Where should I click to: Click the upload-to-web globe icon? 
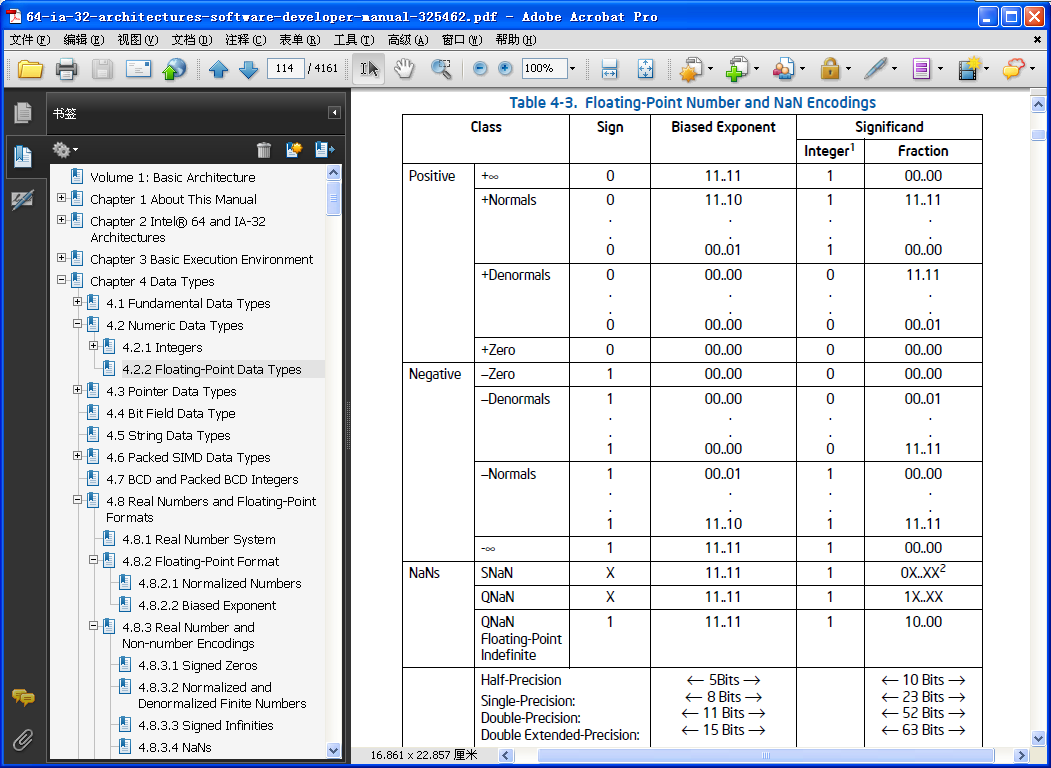tap(174, 68)
